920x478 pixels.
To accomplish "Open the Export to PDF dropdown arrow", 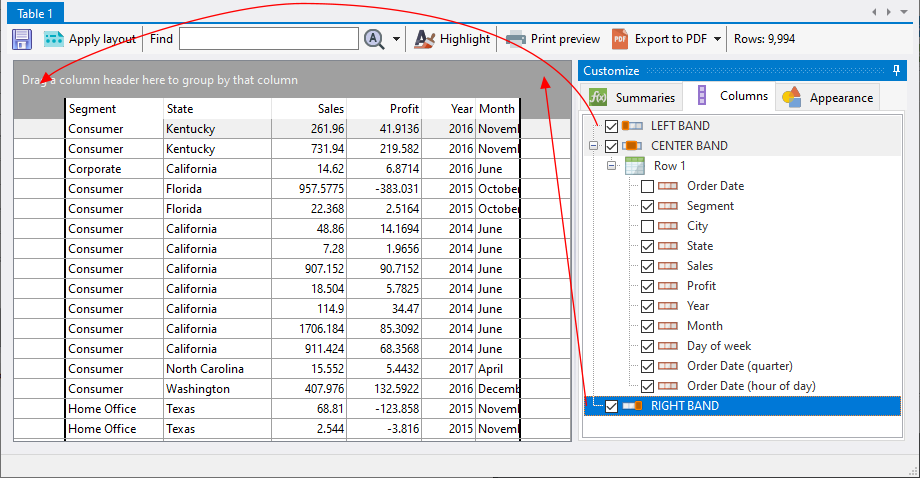I will 718,39.
